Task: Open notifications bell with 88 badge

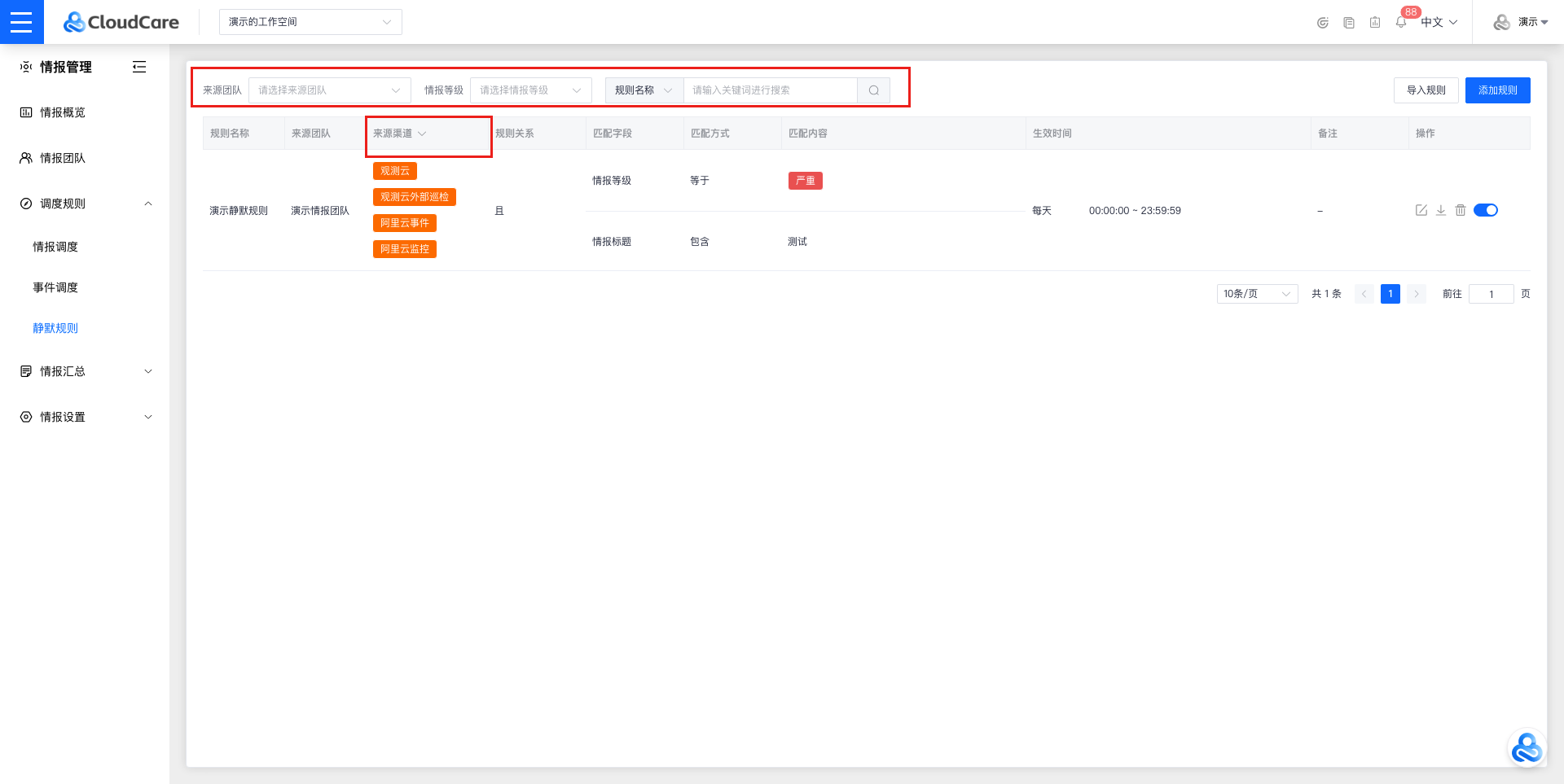Action: [1400, 22]
